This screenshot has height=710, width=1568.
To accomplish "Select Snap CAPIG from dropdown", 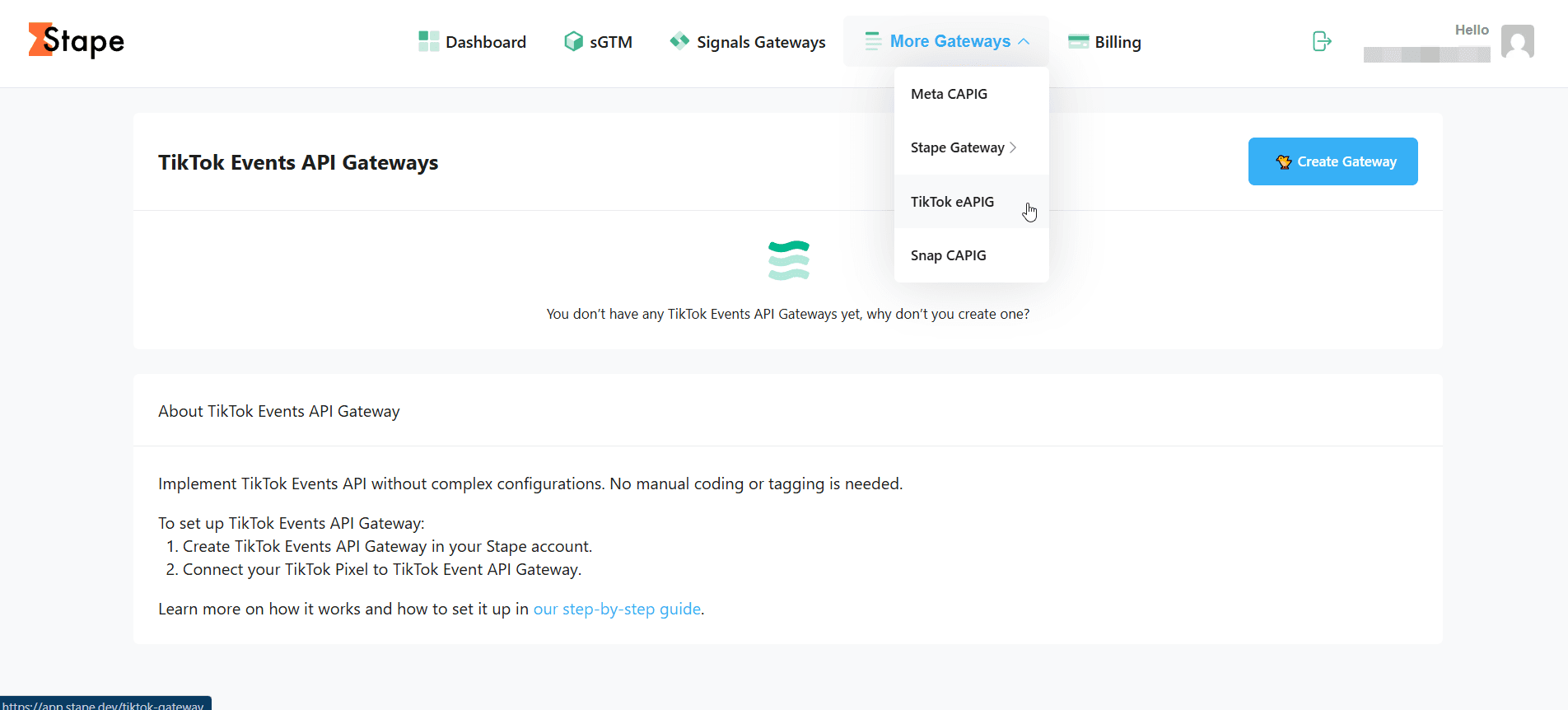I will pos(972,255).
